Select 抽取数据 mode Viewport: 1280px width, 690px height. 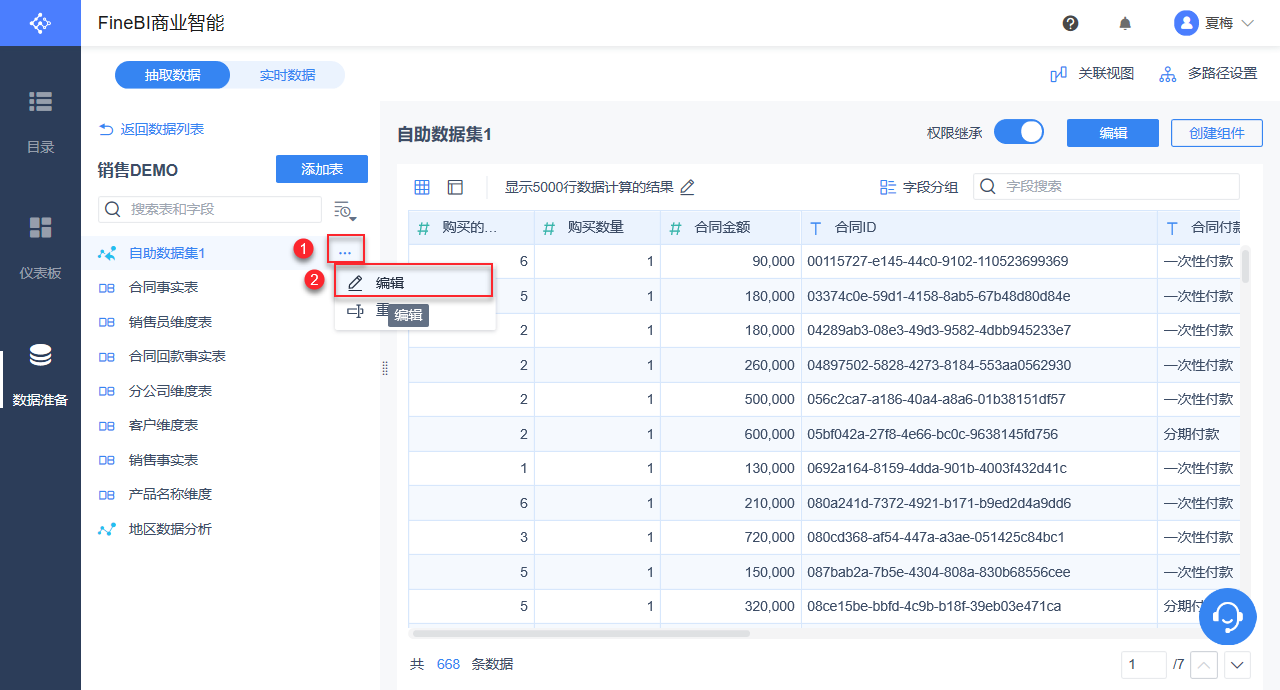[x=172, y=75]
